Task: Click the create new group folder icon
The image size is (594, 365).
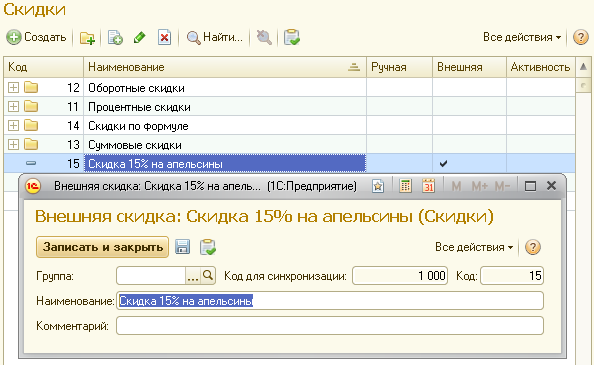Action: coord(87,37)
